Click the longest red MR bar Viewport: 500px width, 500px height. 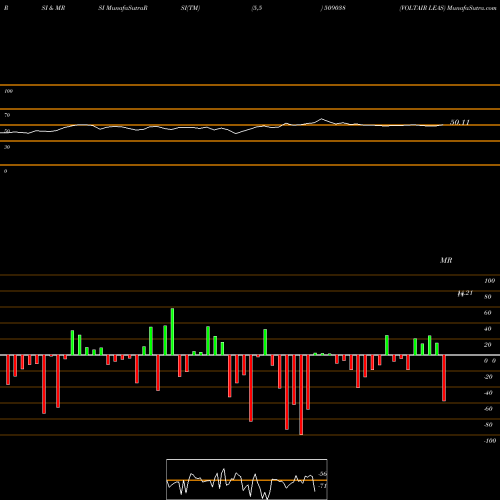coord(301,395)
